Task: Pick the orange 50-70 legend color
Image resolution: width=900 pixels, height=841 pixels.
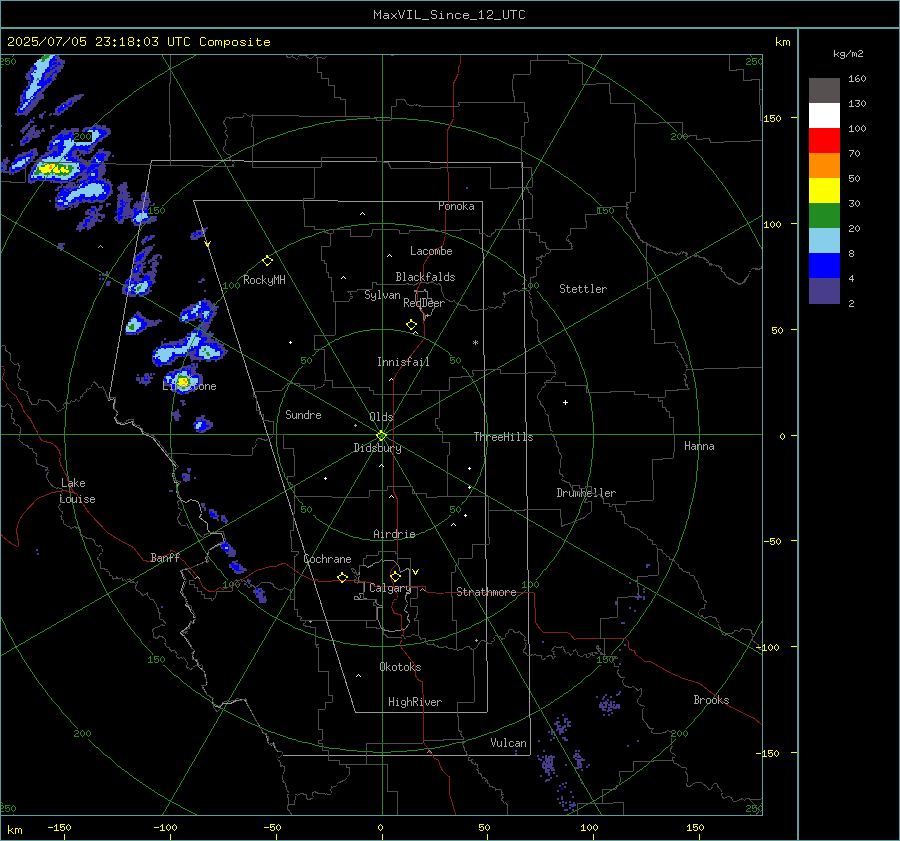Action: pyautogui.click(x=824, y=166)
